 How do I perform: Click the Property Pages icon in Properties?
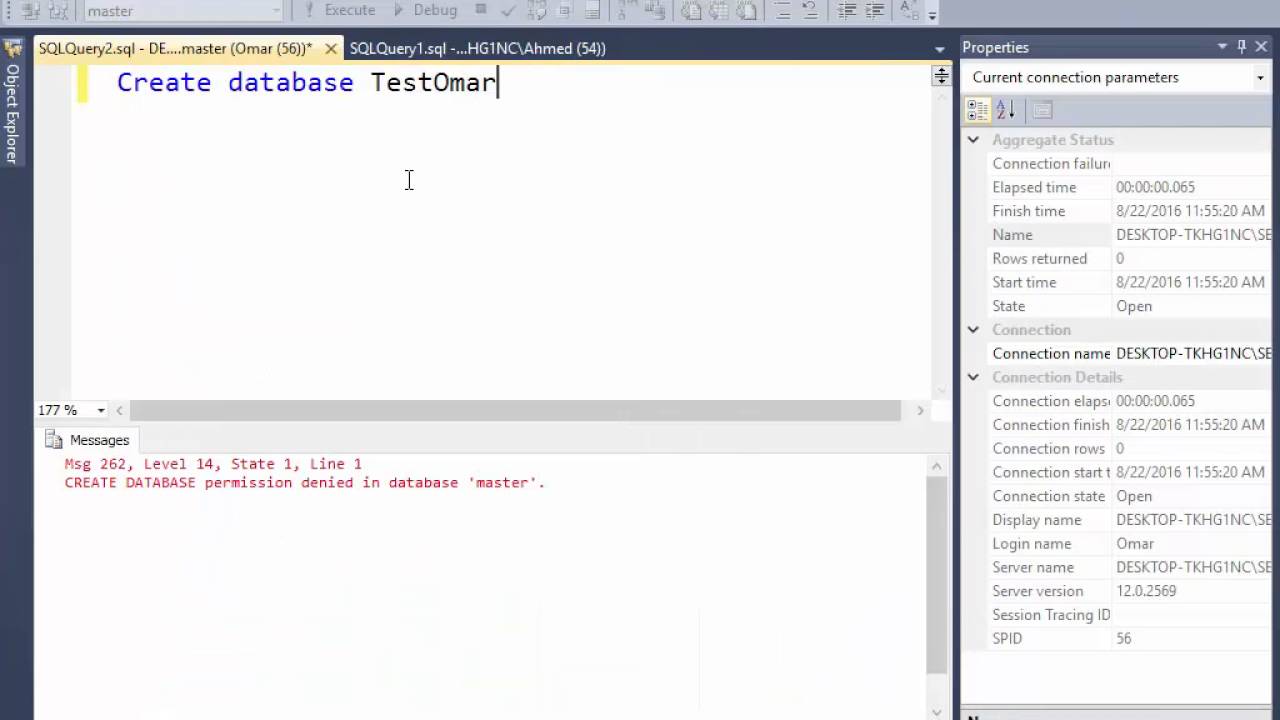pyautogui.click(x=1042, y=110)
